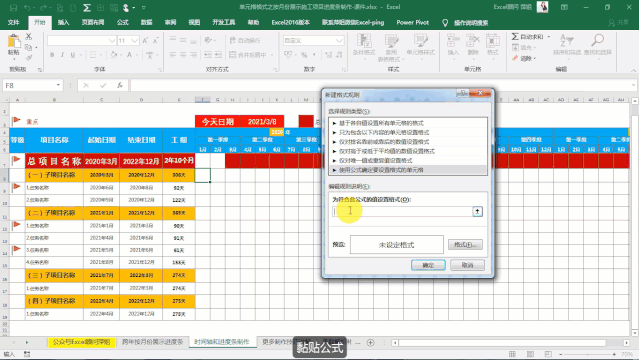Toggle Bold formatting

click(x=52, y=55)
